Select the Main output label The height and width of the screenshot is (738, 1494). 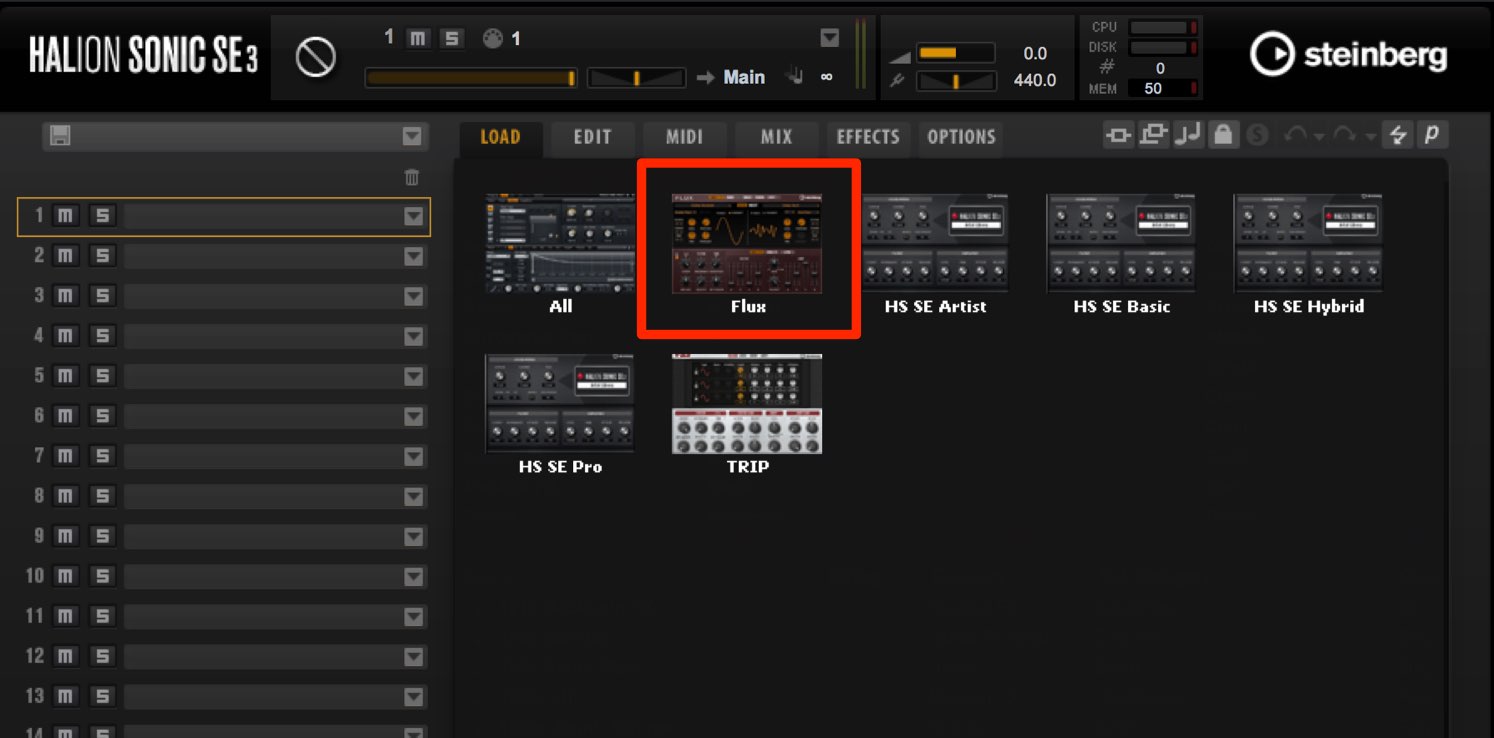[x=744, y=77]
